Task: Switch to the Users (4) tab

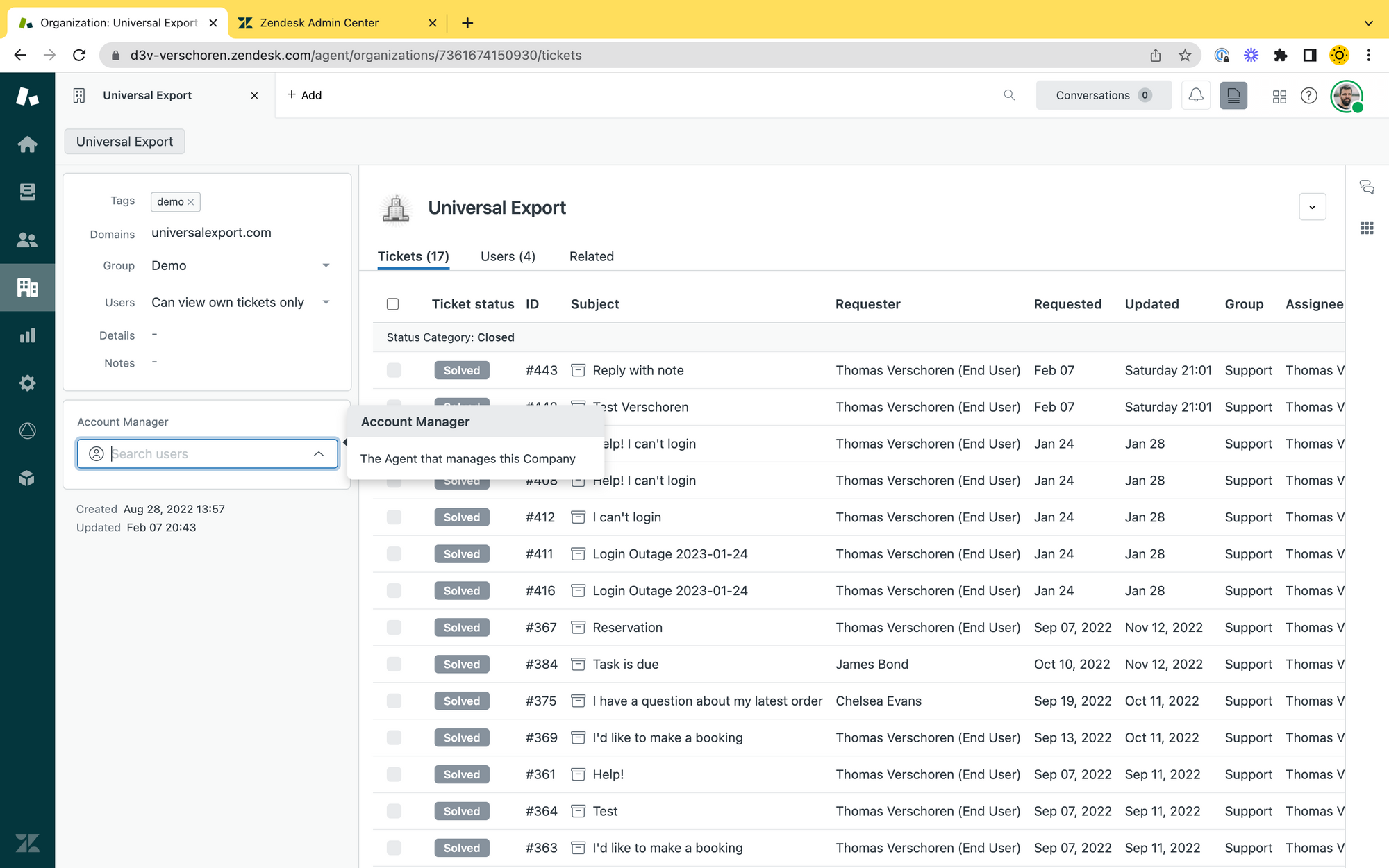Action: (x=508, y=256)
